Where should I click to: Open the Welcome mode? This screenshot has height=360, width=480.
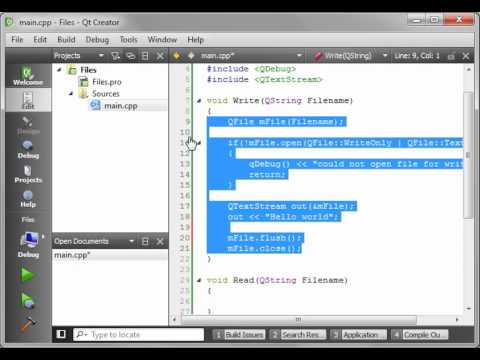pos(28,76)
